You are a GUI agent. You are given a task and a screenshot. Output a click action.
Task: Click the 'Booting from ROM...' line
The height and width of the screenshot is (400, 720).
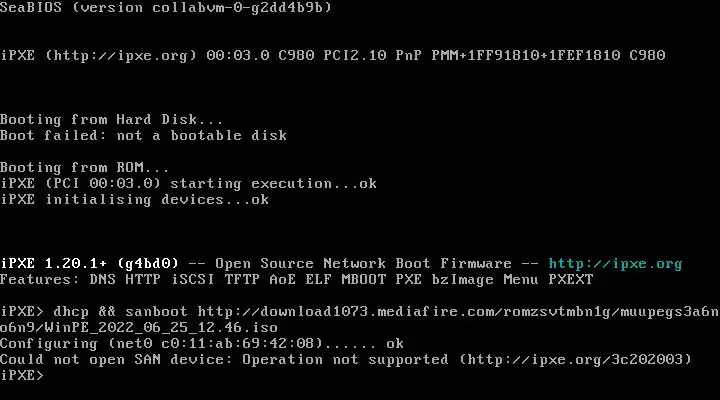(85, 168)
